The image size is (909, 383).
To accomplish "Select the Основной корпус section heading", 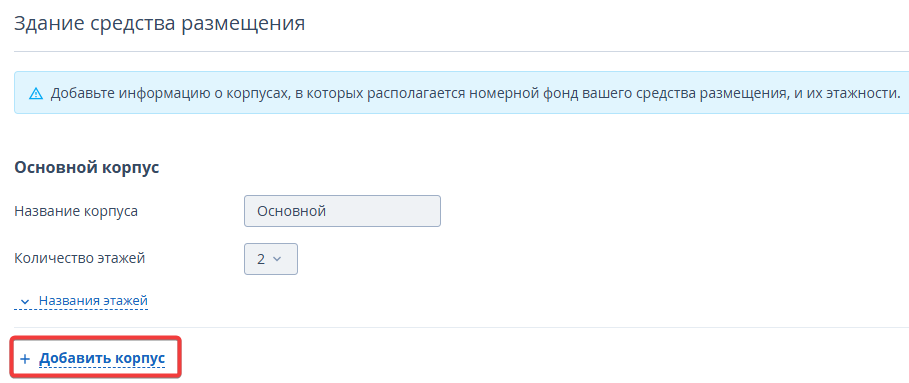I will (87, 168).
